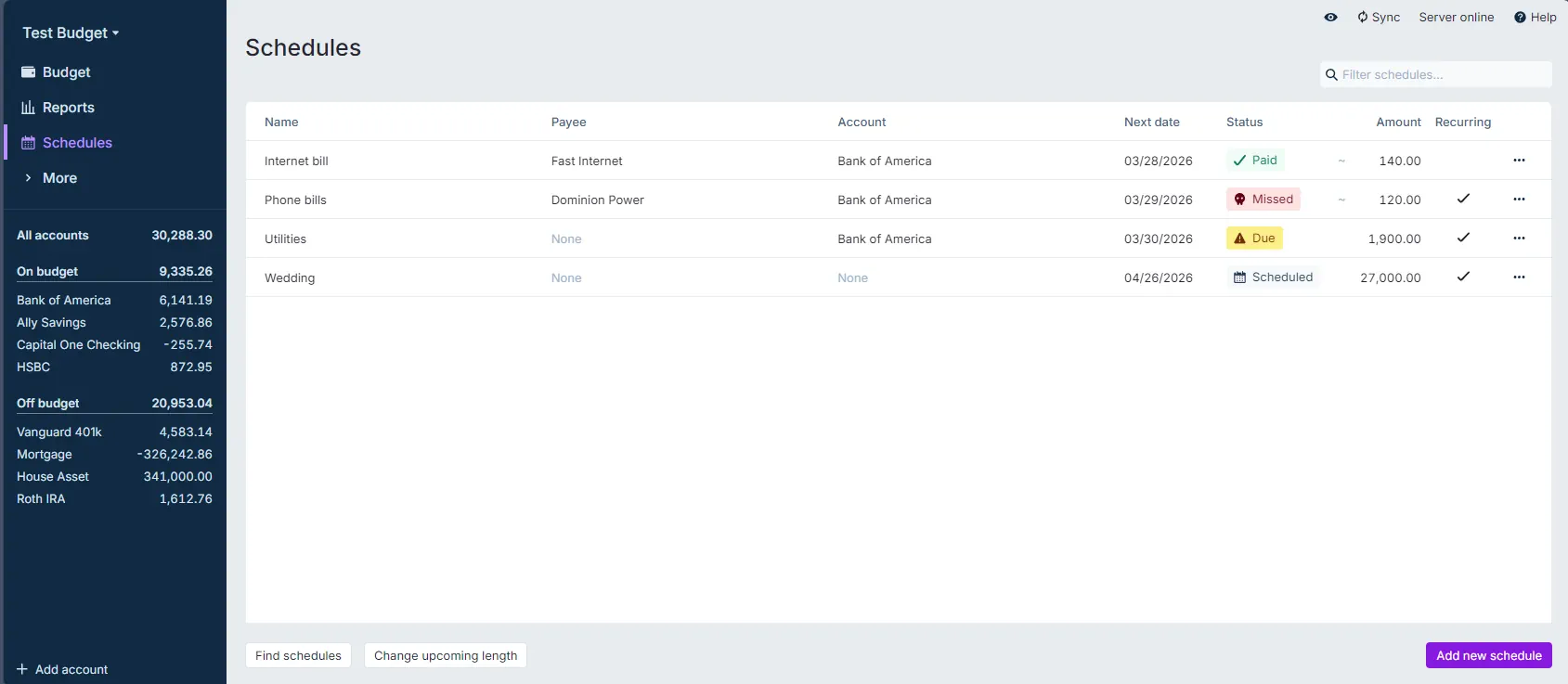Screen dimensions: 1568x684
Task: Expand the More section in sidebar
Action: (59, 178)
